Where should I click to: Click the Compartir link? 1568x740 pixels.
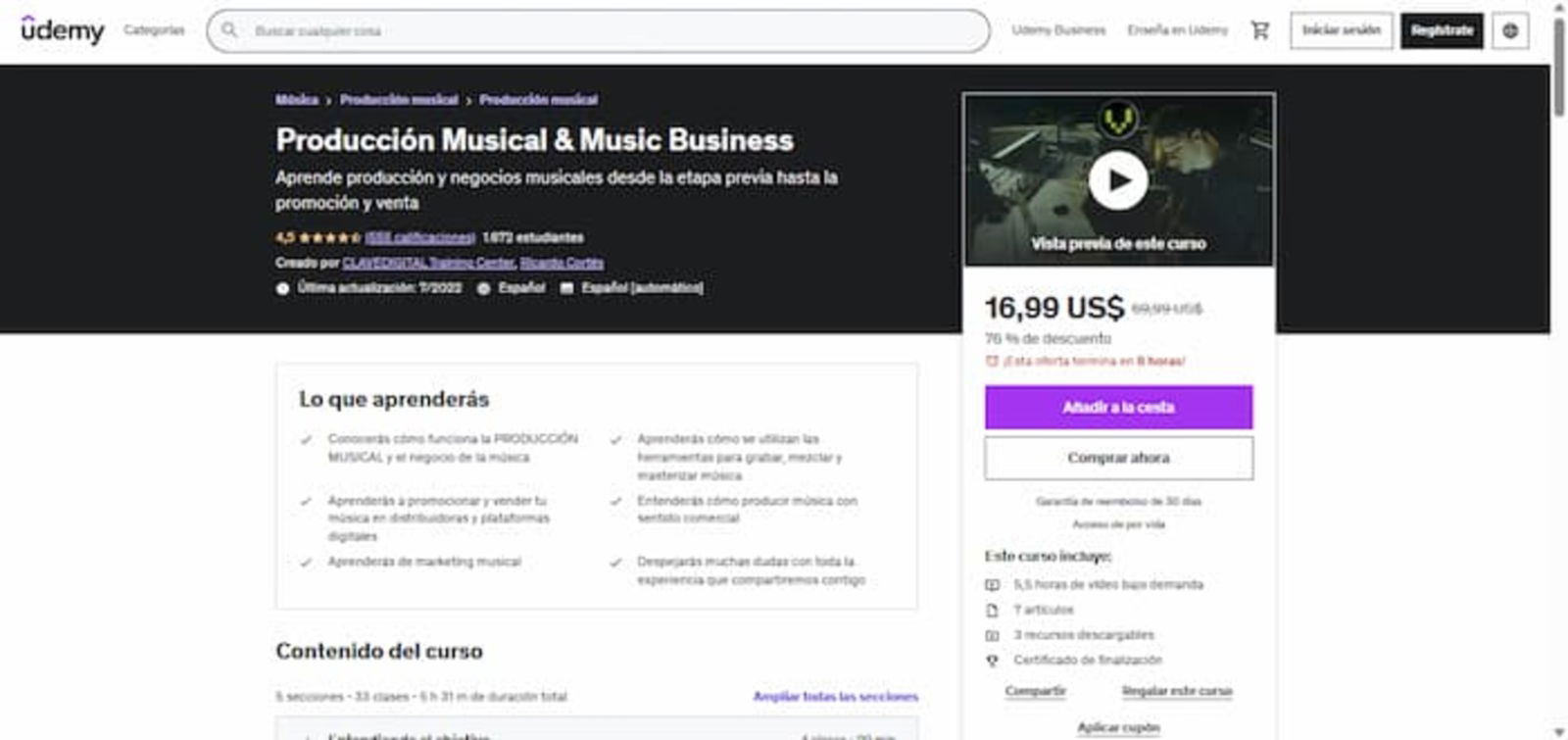pos(1035,691)
